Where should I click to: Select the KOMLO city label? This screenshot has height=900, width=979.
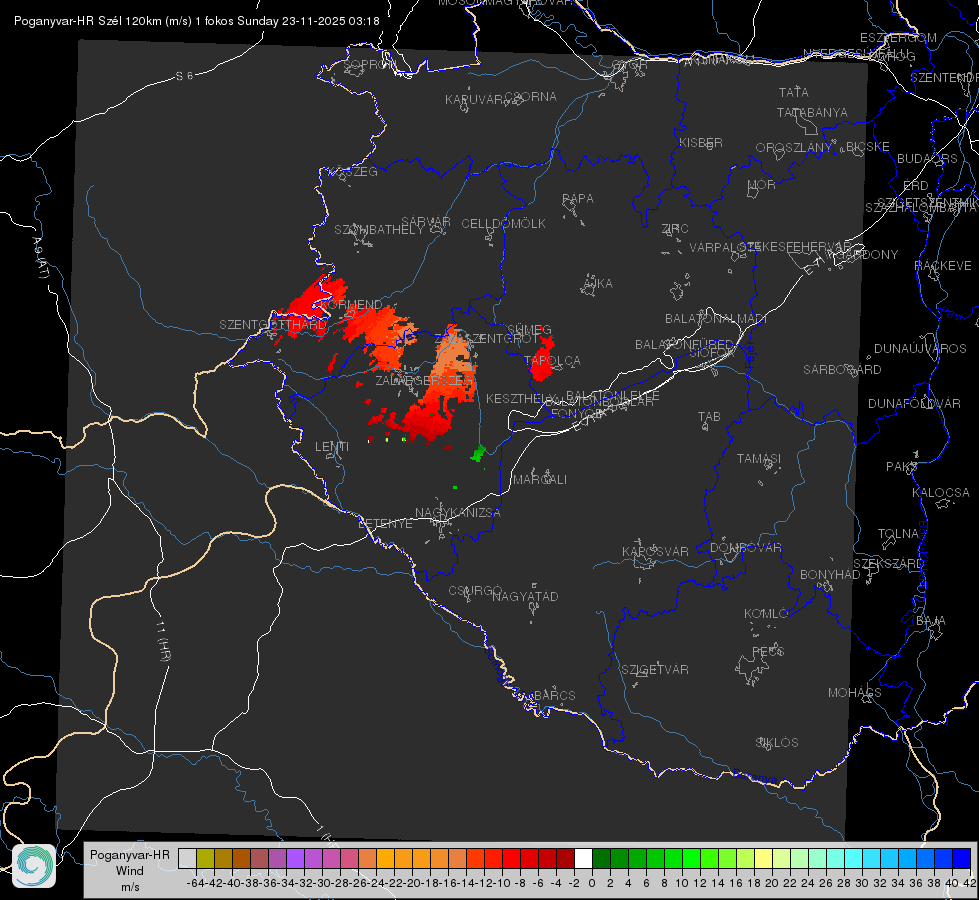[x=766, y=614]
